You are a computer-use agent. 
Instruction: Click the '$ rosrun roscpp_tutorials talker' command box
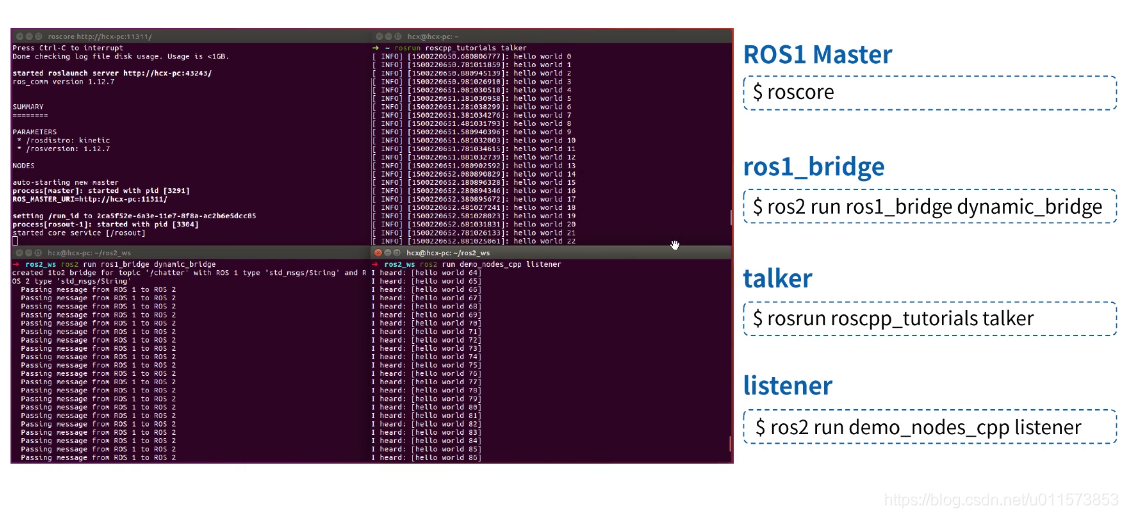point(929,319)
